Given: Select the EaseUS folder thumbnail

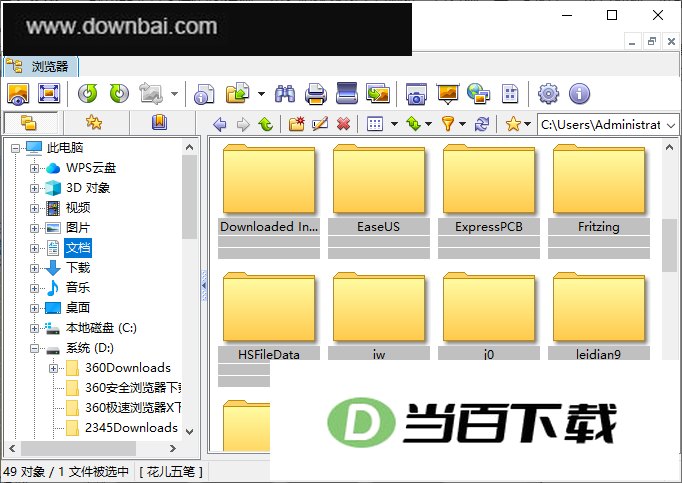Looking at the screenshot, I should pos(379,200).
